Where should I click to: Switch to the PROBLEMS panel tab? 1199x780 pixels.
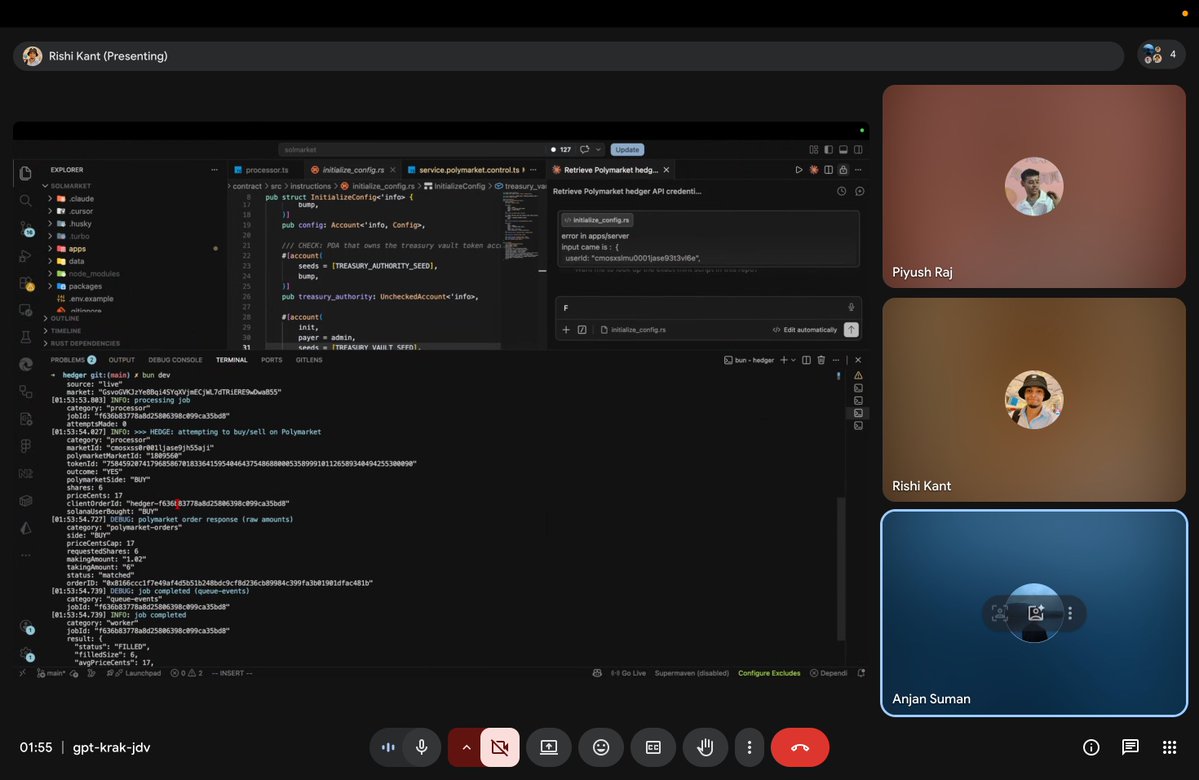[x=73, y=359]
